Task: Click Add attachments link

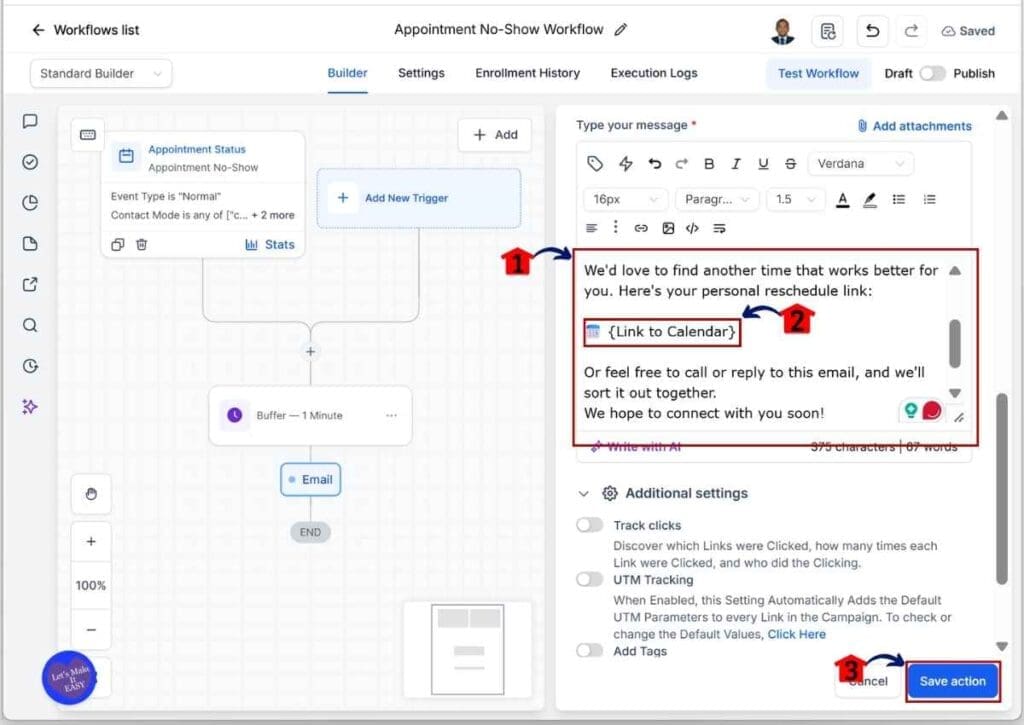Action: pyautogui.click(x=915, y=126)
